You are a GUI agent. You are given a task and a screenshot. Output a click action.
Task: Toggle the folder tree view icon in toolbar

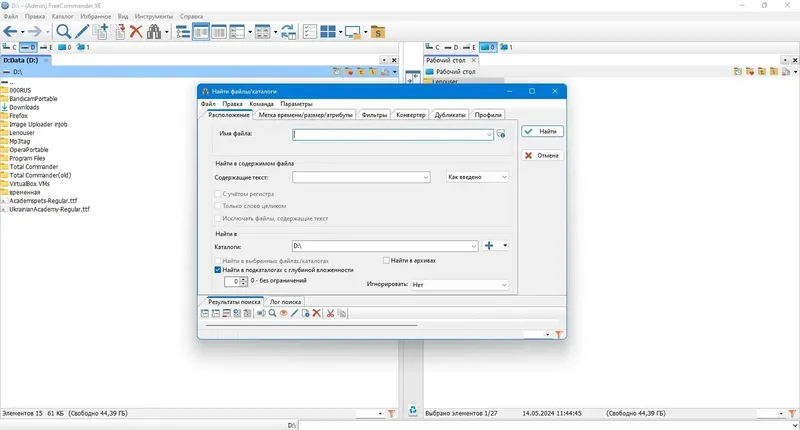point(183,32)
